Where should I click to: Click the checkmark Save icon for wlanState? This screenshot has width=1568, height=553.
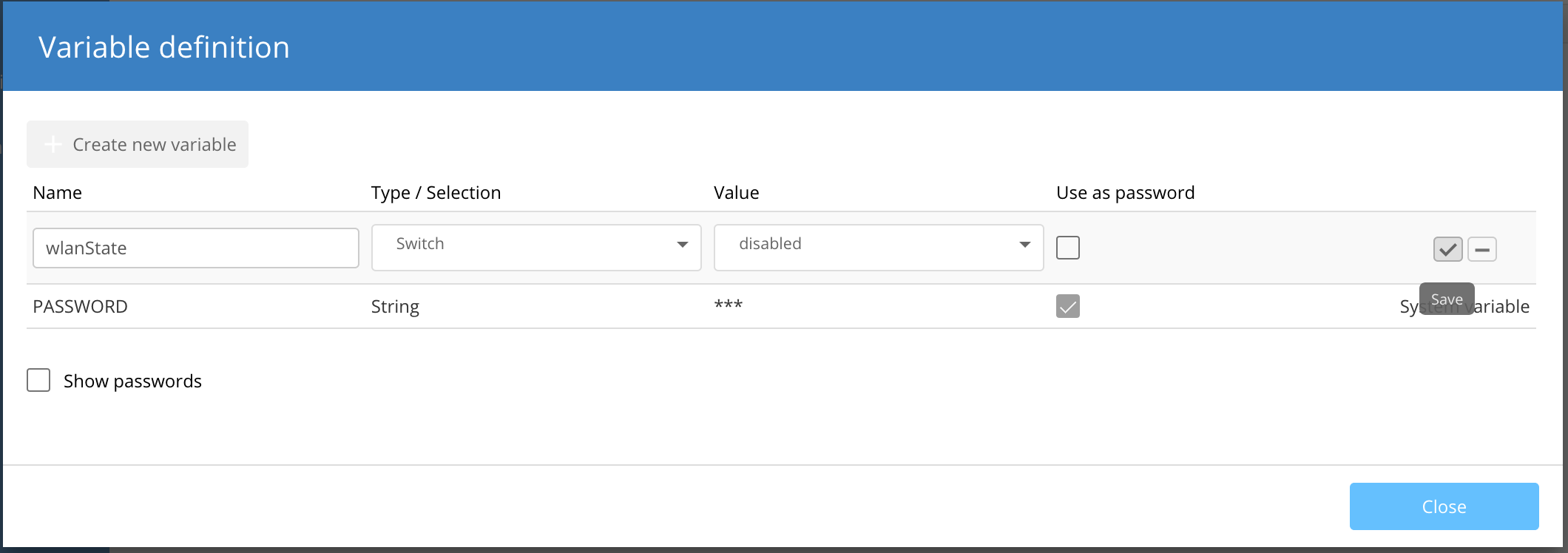1447,249
